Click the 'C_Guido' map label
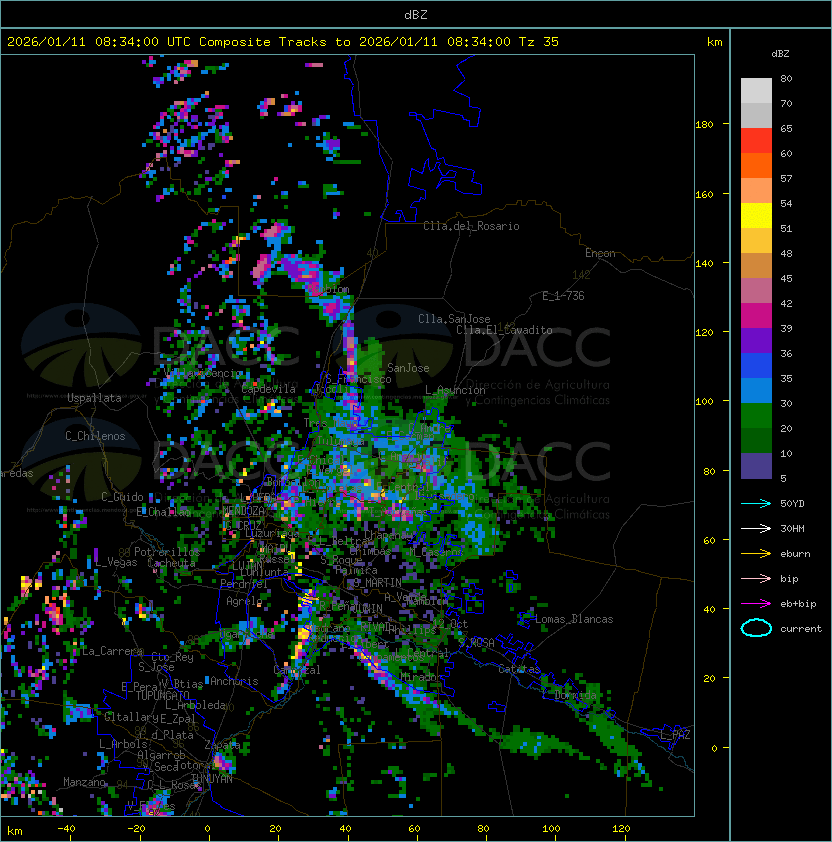This screenshot has width=832, height=842. tap(122, 497)
